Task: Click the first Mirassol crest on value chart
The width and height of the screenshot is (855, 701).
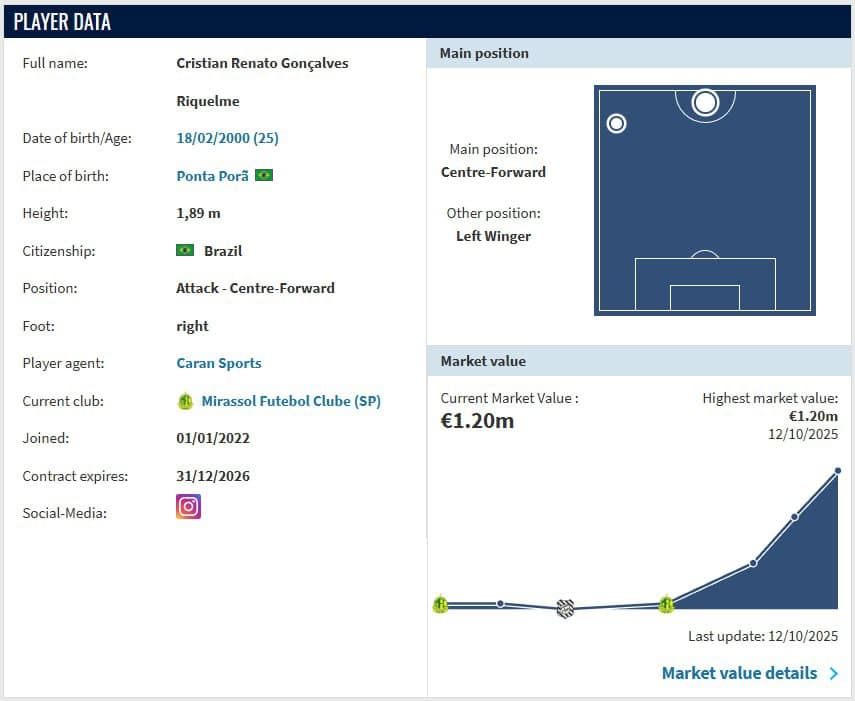Action: [x=441, y=605]
